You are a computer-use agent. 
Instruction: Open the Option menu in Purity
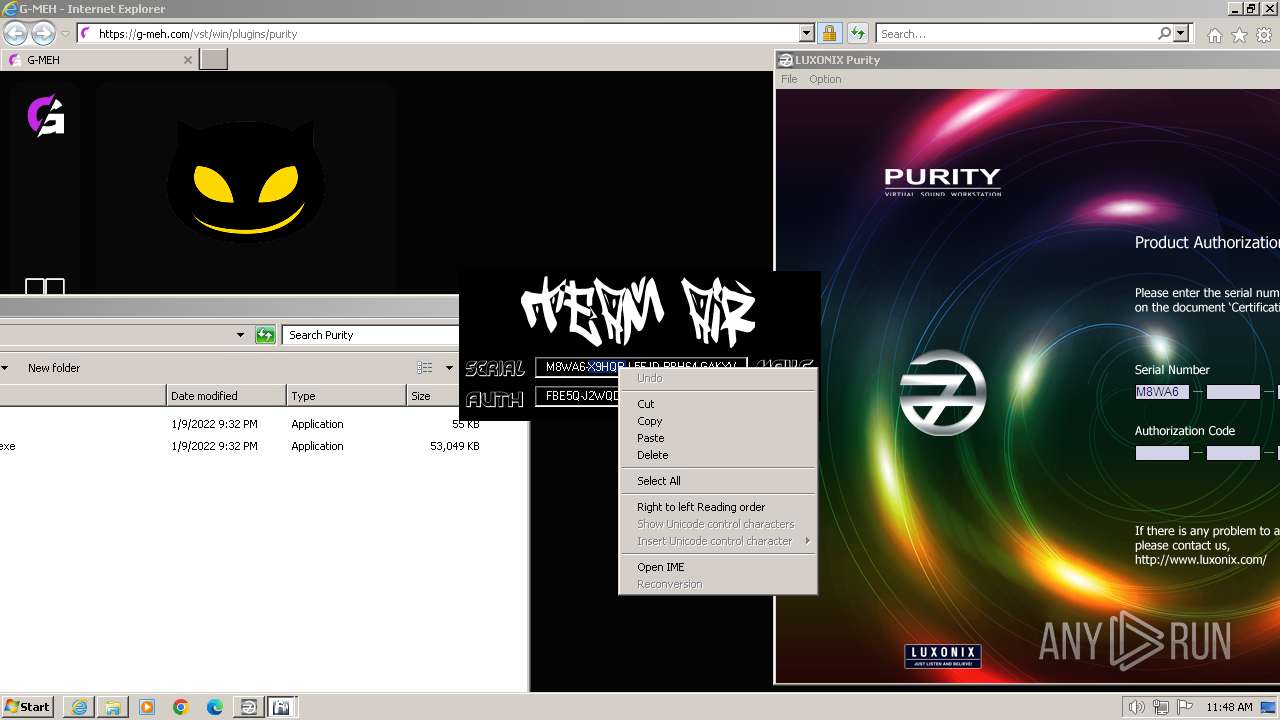[x=825, y=79]
